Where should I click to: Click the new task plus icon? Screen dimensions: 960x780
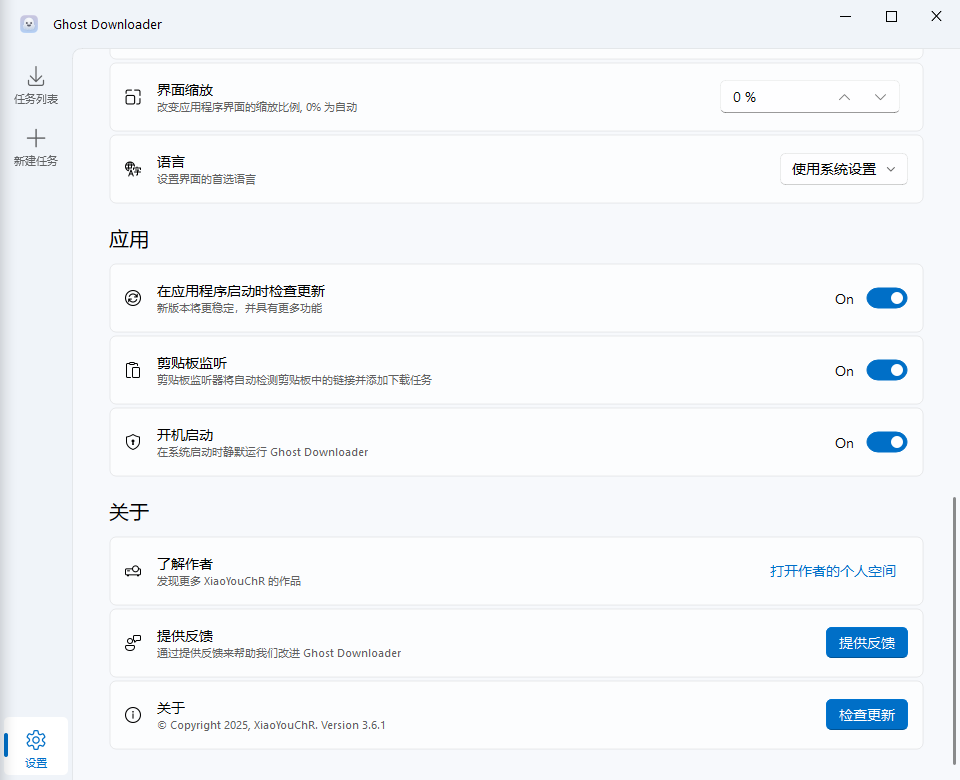point(36,138)
